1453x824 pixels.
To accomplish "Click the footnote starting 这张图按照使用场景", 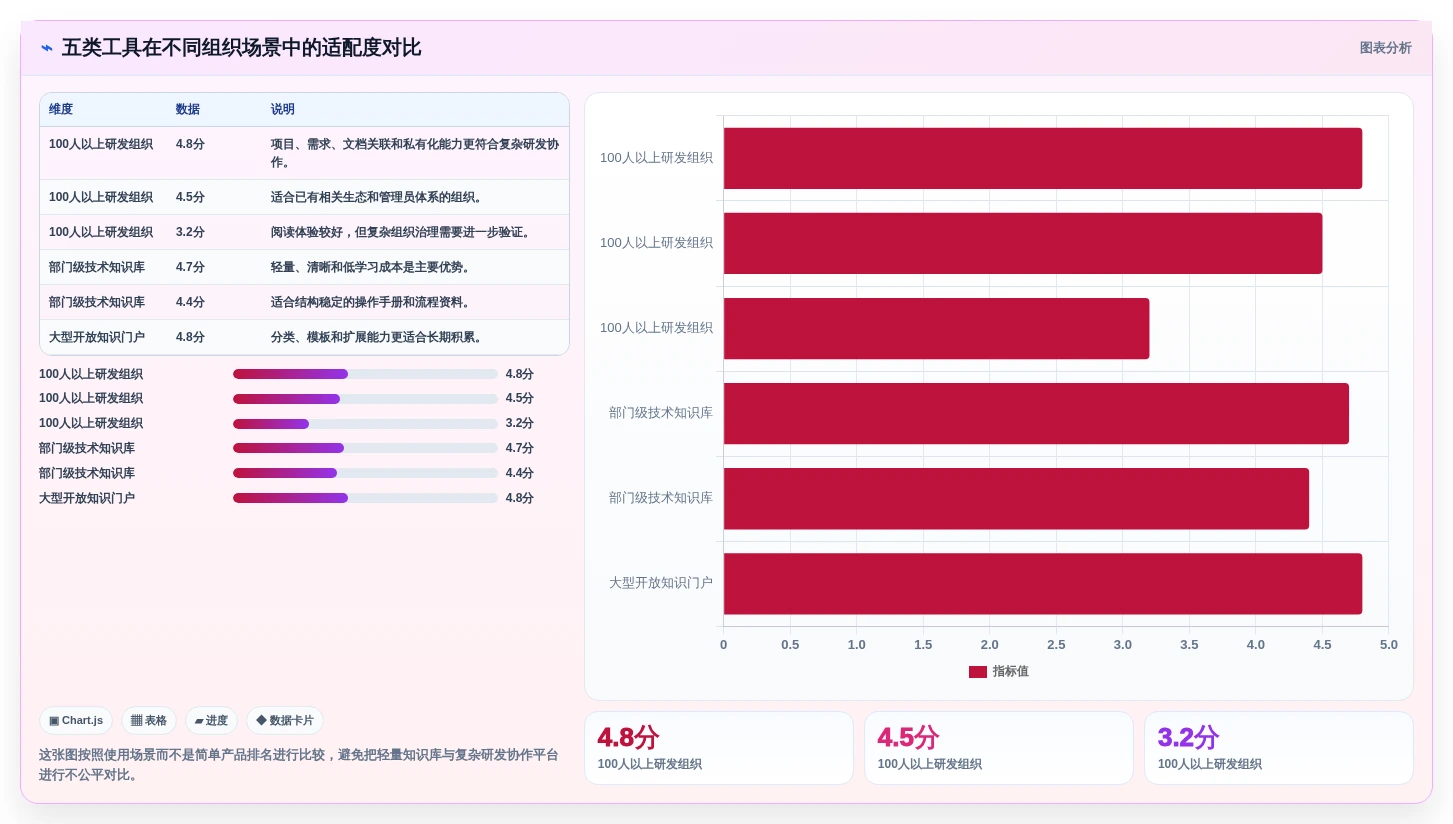I will coord(299,765).
